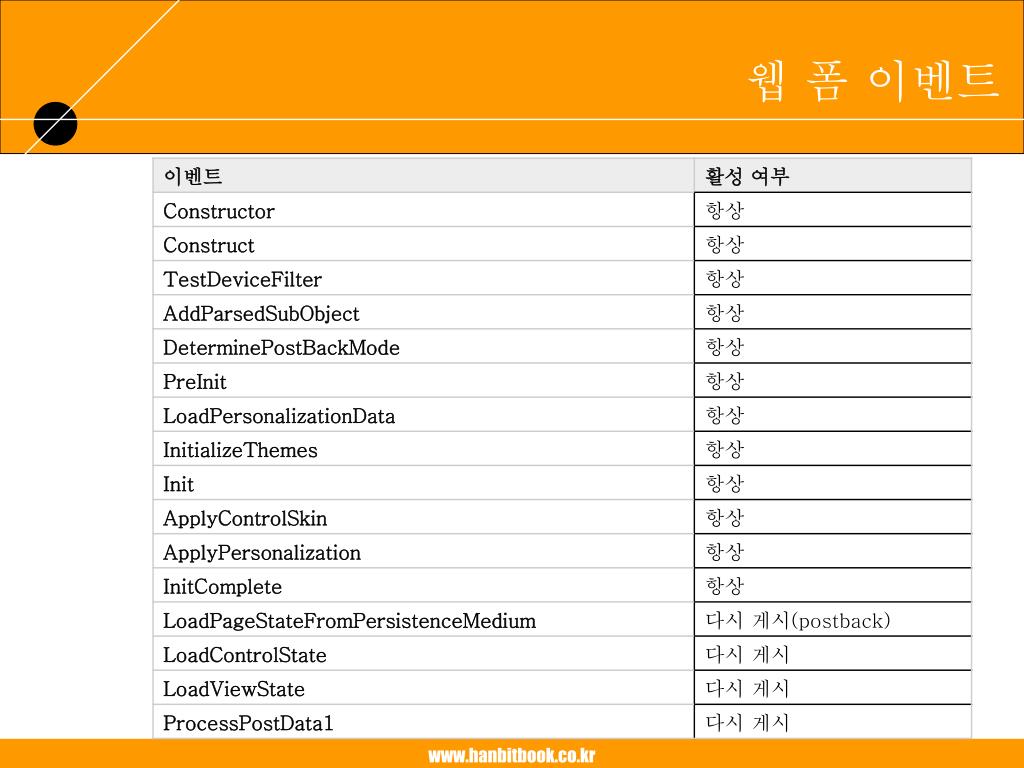Click '항상' in the InitializeThemes row
The height and width of the screenshot is (768, 1024).
coord(725,449)
